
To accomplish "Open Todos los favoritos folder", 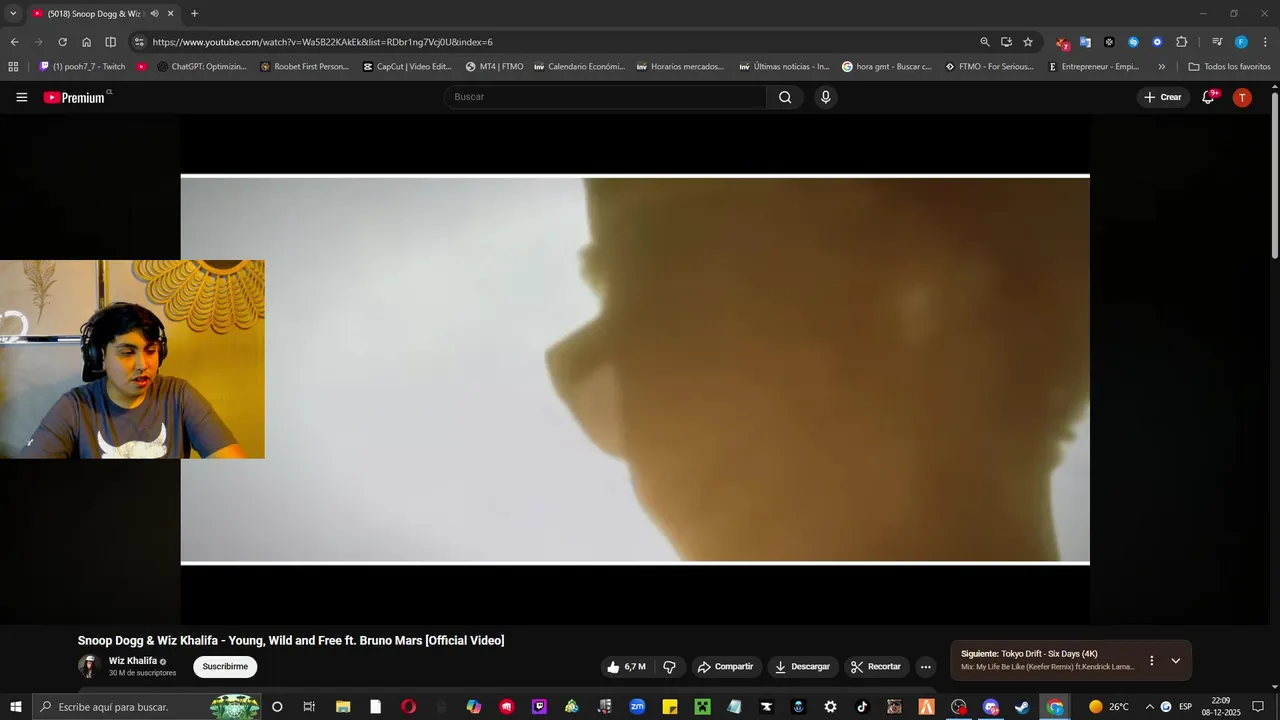I will (x=1229, y=67).
